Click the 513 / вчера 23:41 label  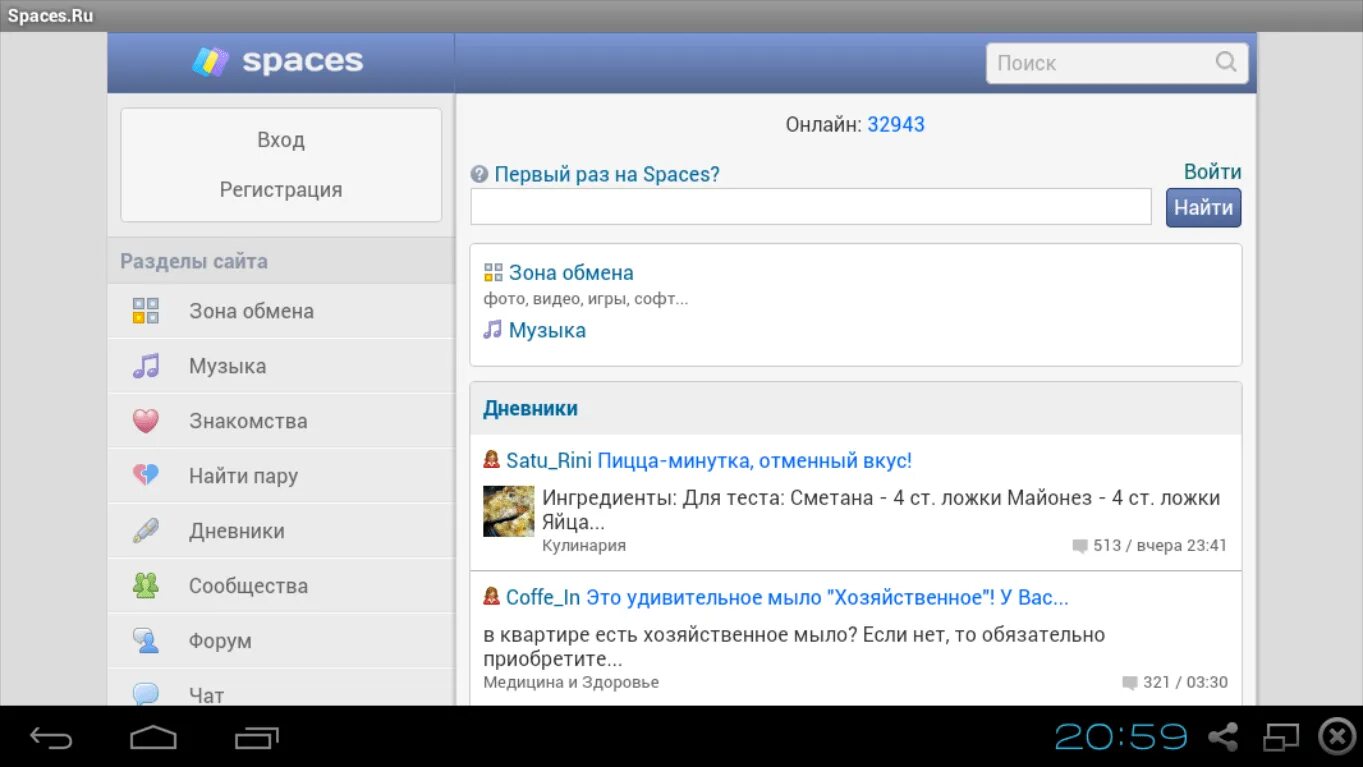[1160, 546]
